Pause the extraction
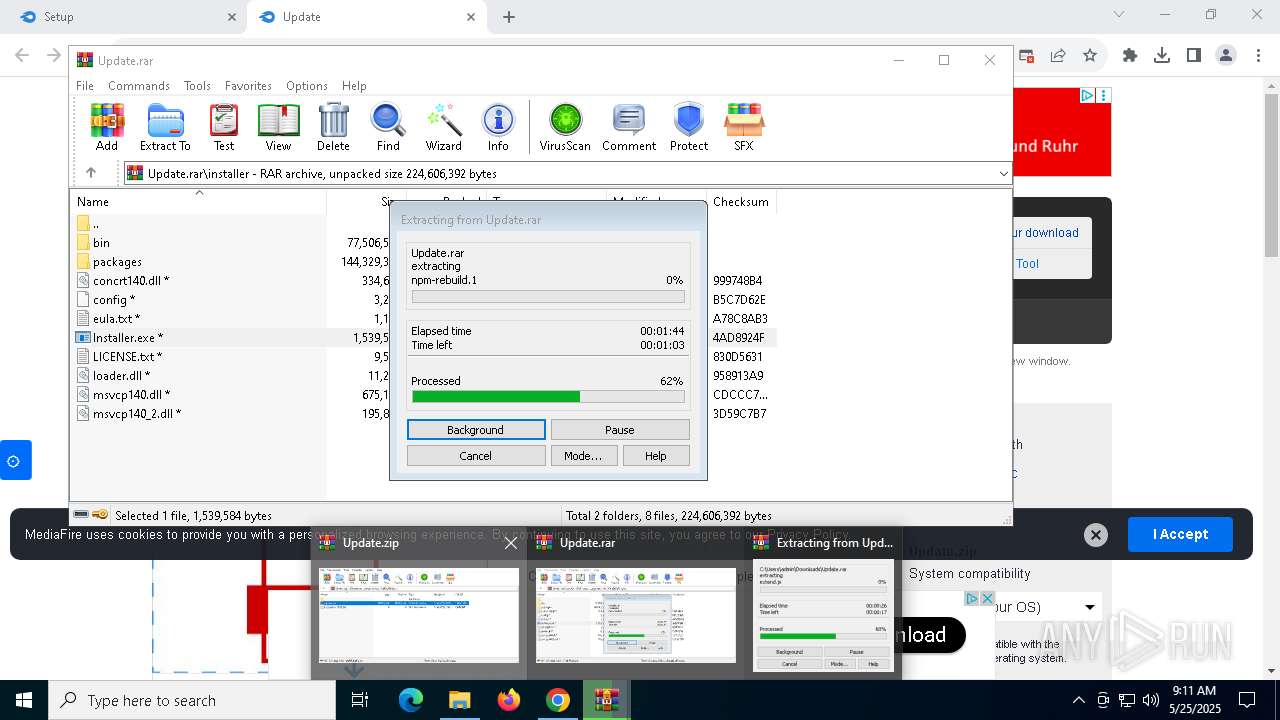Screen dimensions: 1280x720 coord(620,430)
